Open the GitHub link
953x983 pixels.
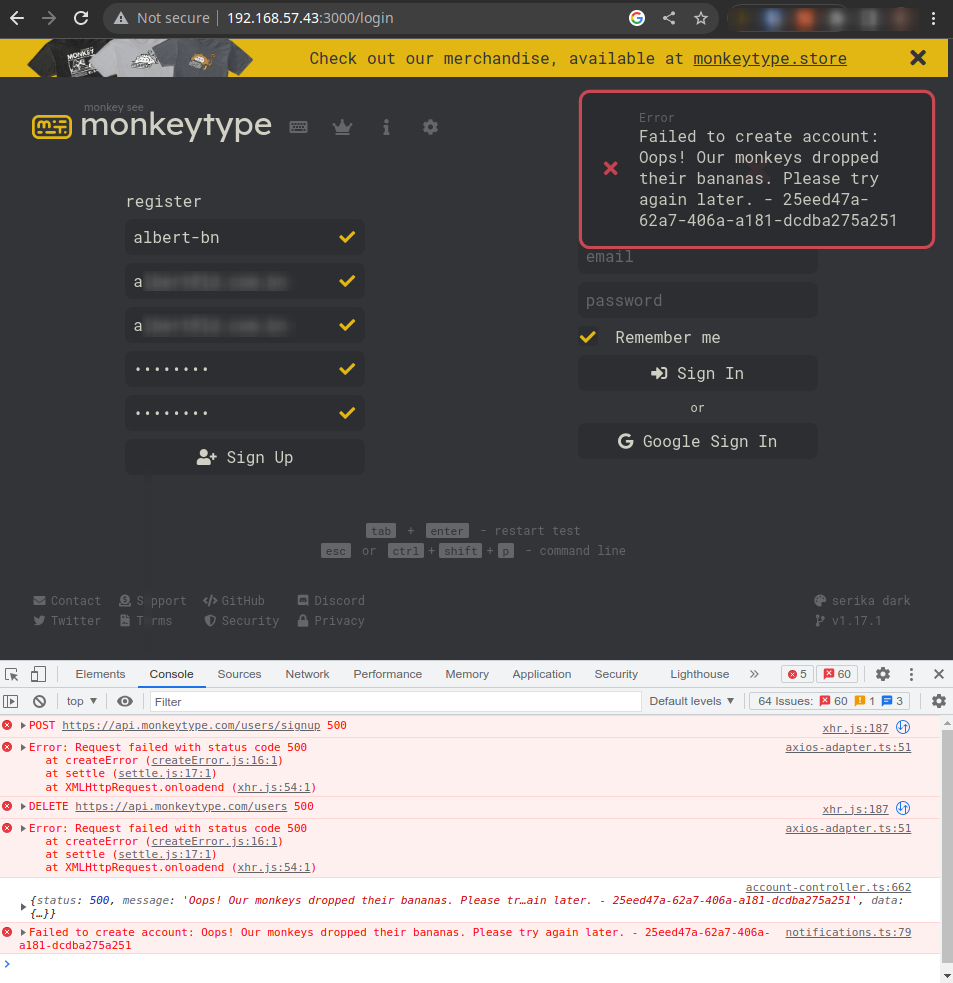pos(234,601)
